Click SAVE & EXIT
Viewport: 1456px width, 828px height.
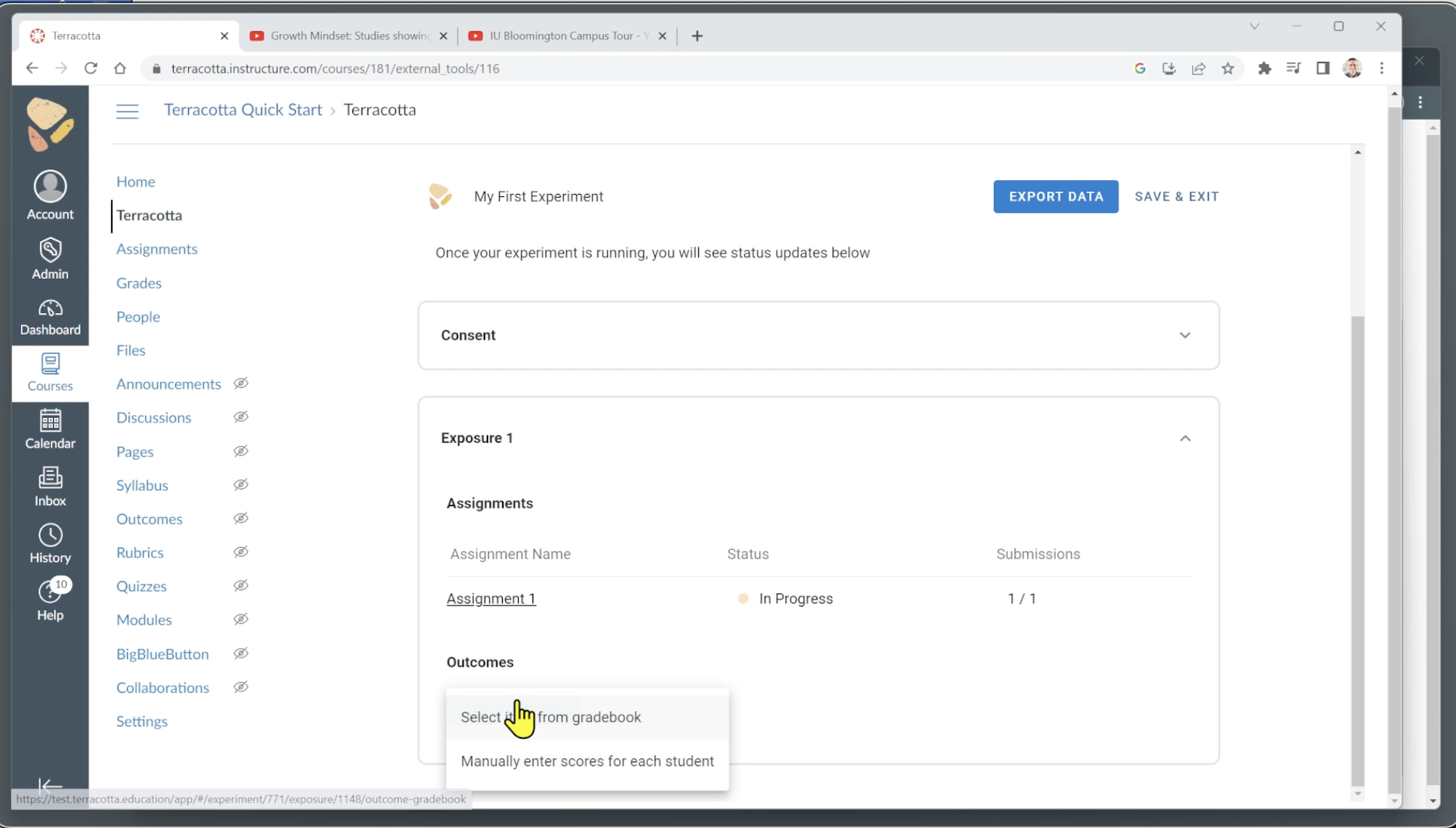(x=1177, y=197)
